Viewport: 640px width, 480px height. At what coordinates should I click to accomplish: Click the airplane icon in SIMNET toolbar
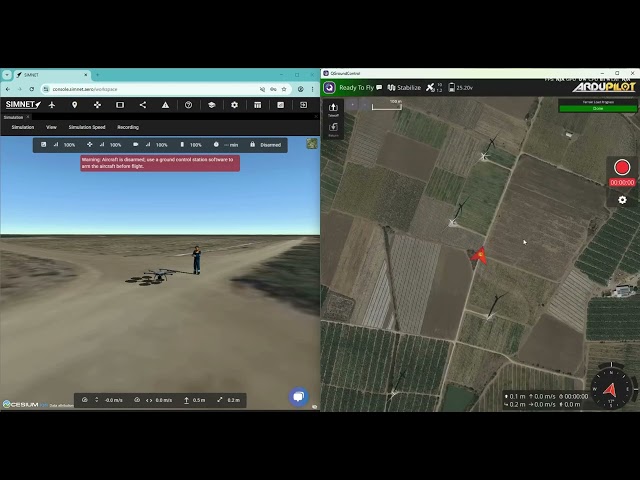click(x=52, y=105)
